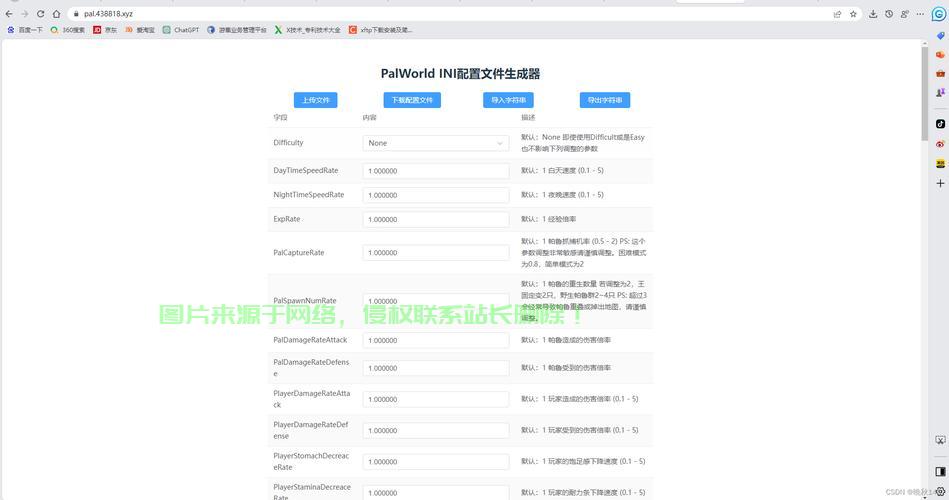The image size is (949, 500).
Task: Click the PalCaptureRate field label
Action: tap(298, 252)
